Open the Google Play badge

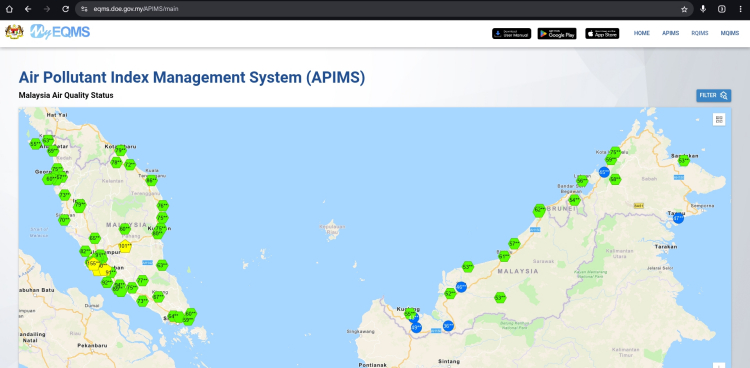click(x=557, y=33)
